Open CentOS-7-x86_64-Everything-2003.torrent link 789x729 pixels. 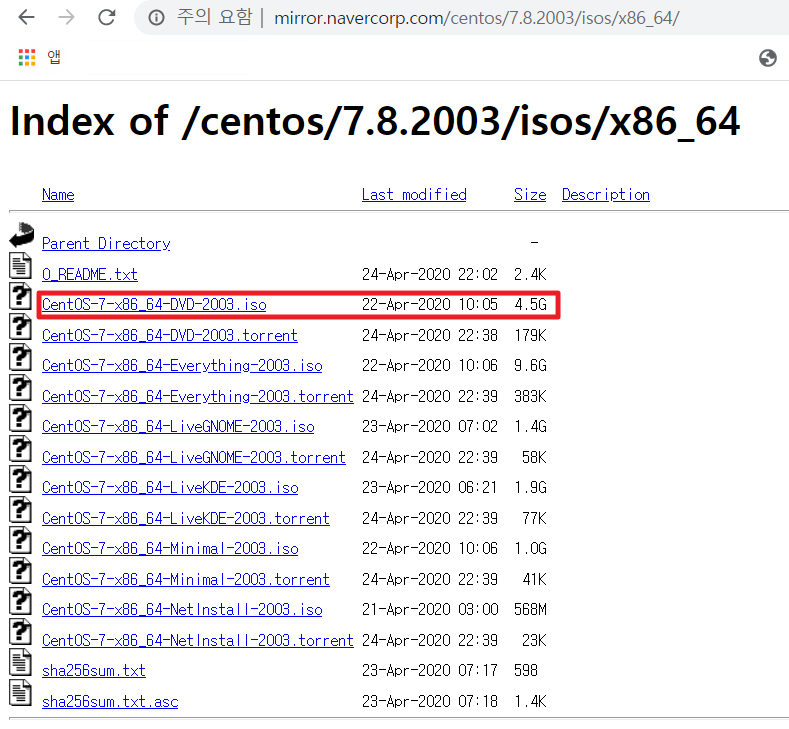coord(198,396)
